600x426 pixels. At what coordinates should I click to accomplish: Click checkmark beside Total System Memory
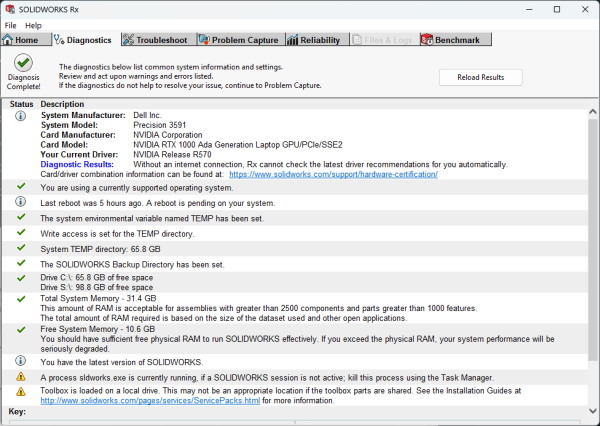coord(21,299)
